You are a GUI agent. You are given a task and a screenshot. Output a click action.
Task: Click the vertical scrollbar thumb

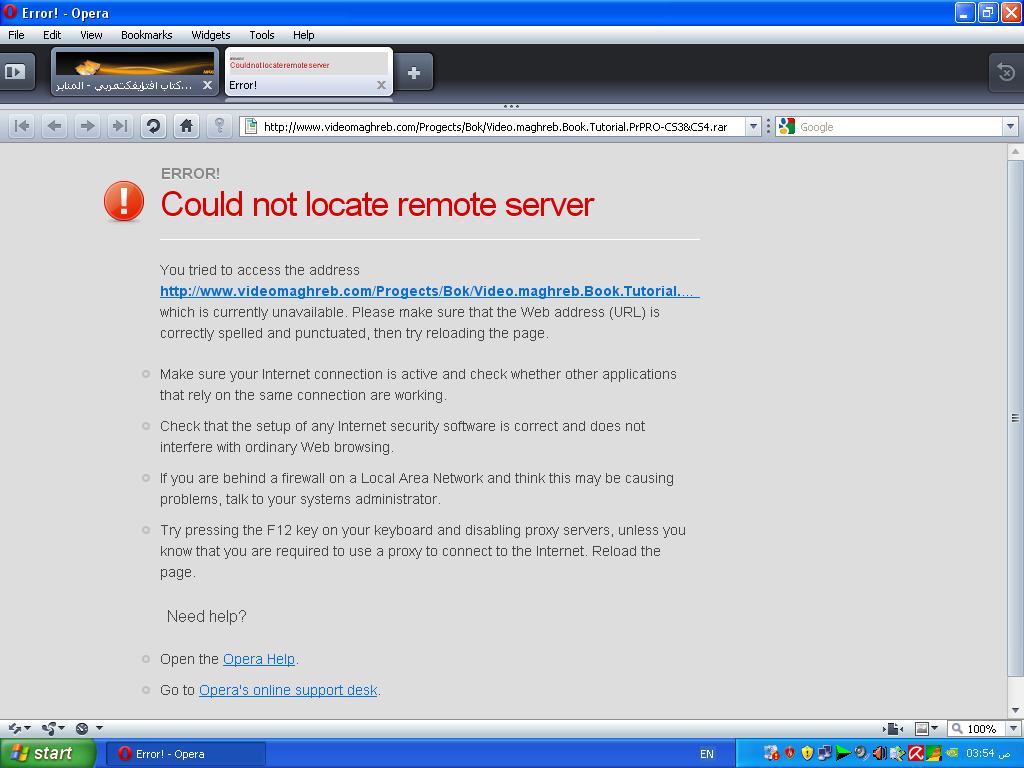[1015, 418]
